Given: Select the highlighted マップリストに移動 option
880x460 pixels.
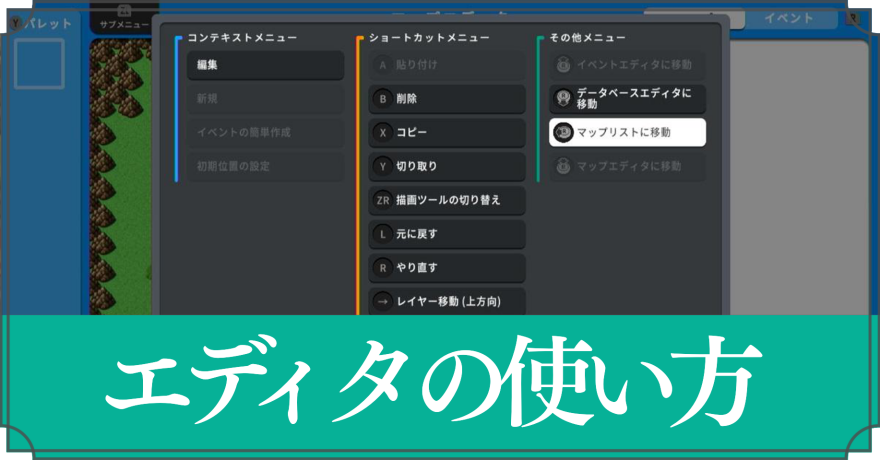Looking at the screenshot, I should (627, 132).
